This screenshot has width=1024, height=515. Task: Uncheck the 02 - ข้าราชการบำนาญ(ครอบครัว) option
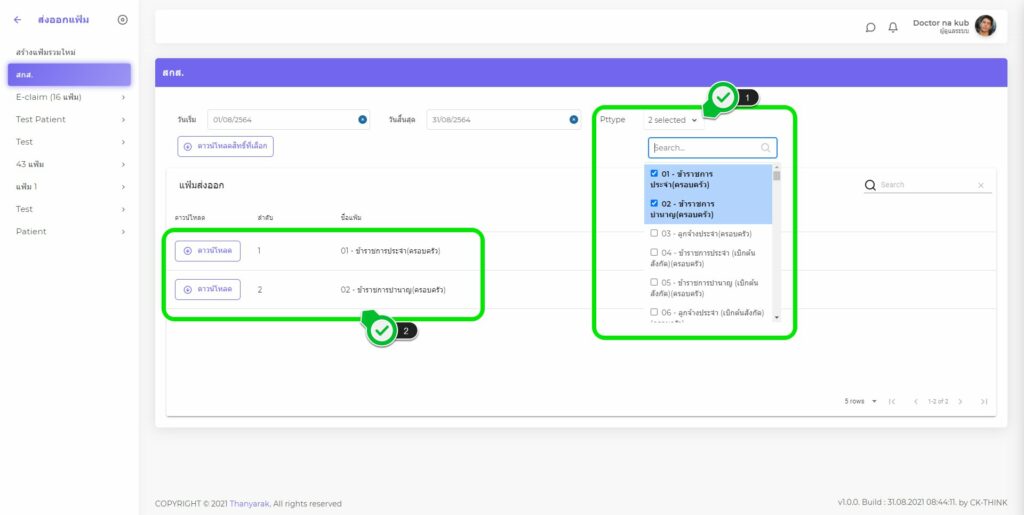(x=654, y=203)
